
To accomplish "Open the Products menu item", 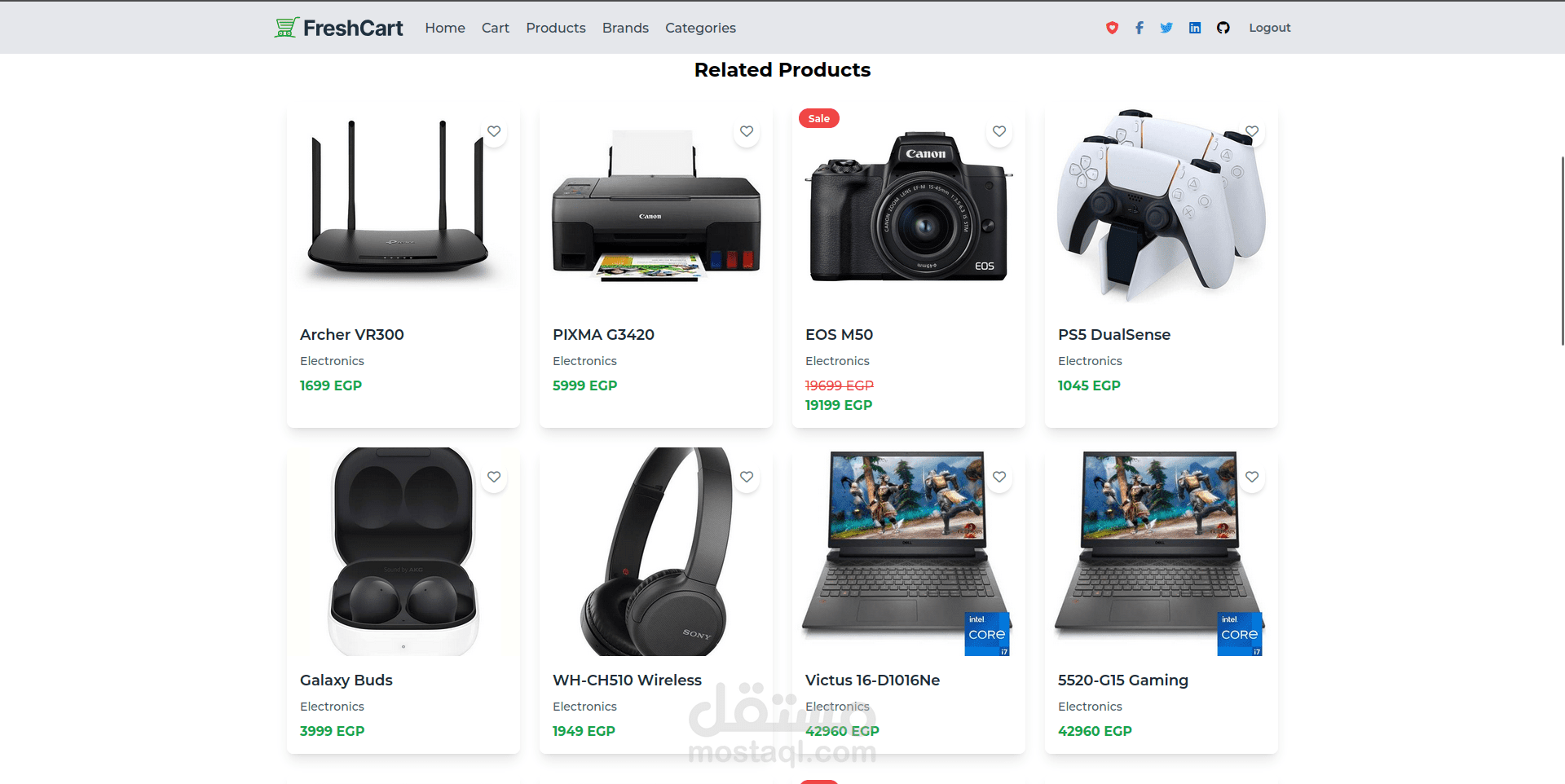I will click(556, 28).
